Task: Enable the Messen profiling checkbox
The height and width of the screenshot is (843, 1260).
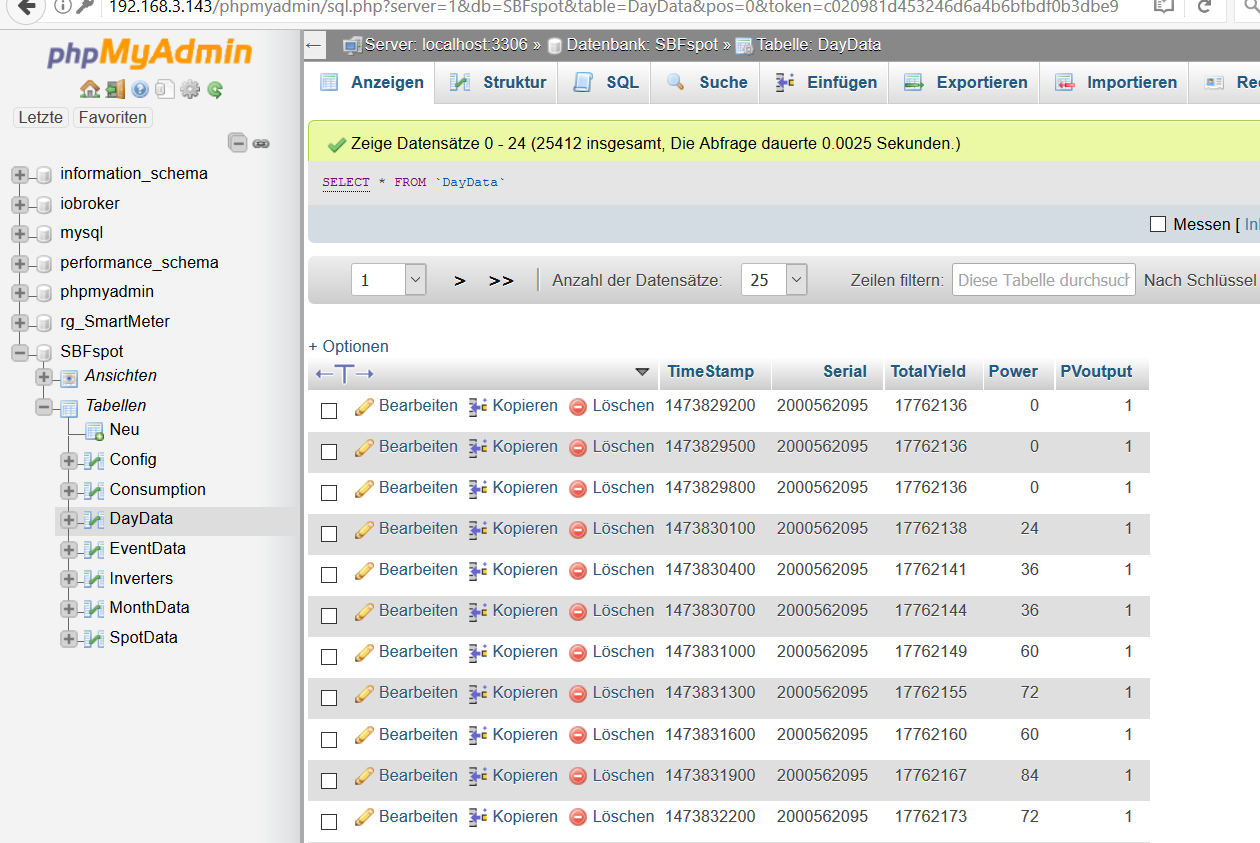Action: (1158, 225)
